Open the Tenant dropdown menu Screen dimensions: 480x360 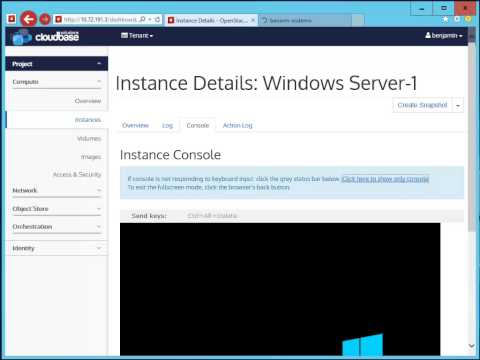coord(137,35)
